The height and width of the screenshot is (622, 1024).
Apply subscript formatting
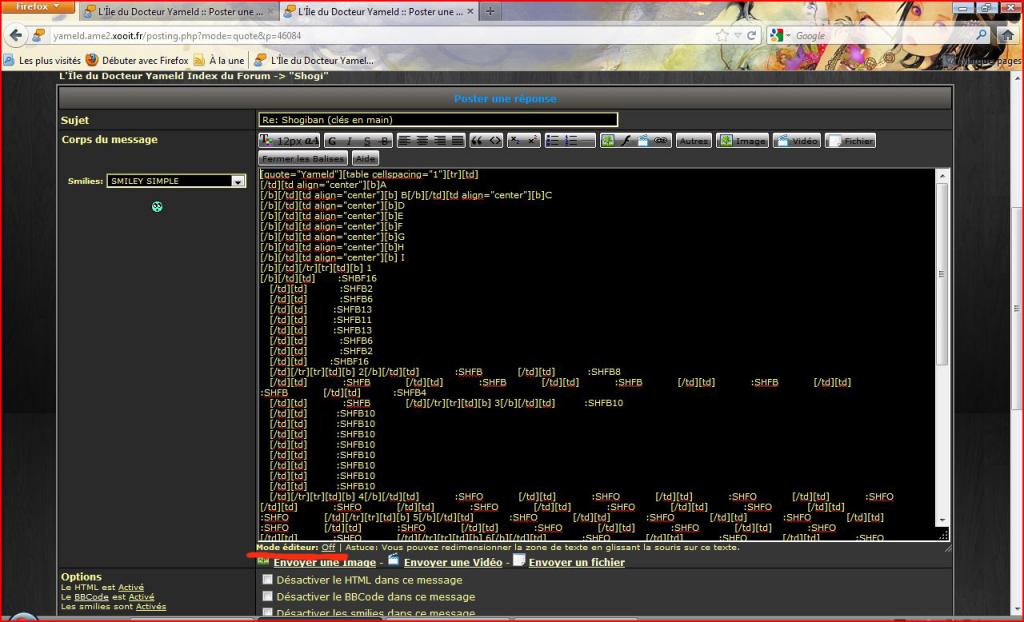(x=515, y=140)
